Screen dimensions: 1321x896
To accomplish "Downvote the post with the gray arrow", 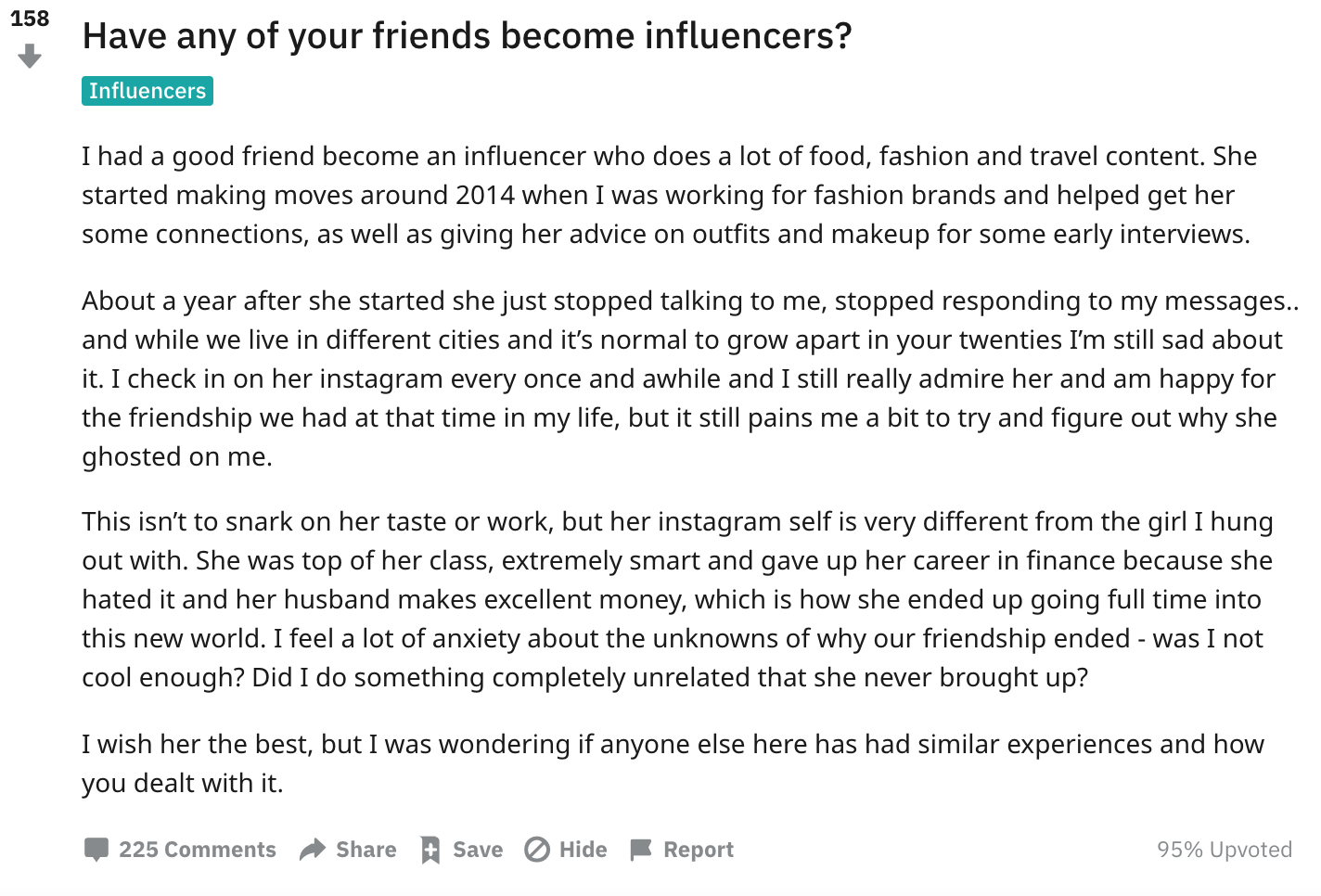I will pos(30,58).
